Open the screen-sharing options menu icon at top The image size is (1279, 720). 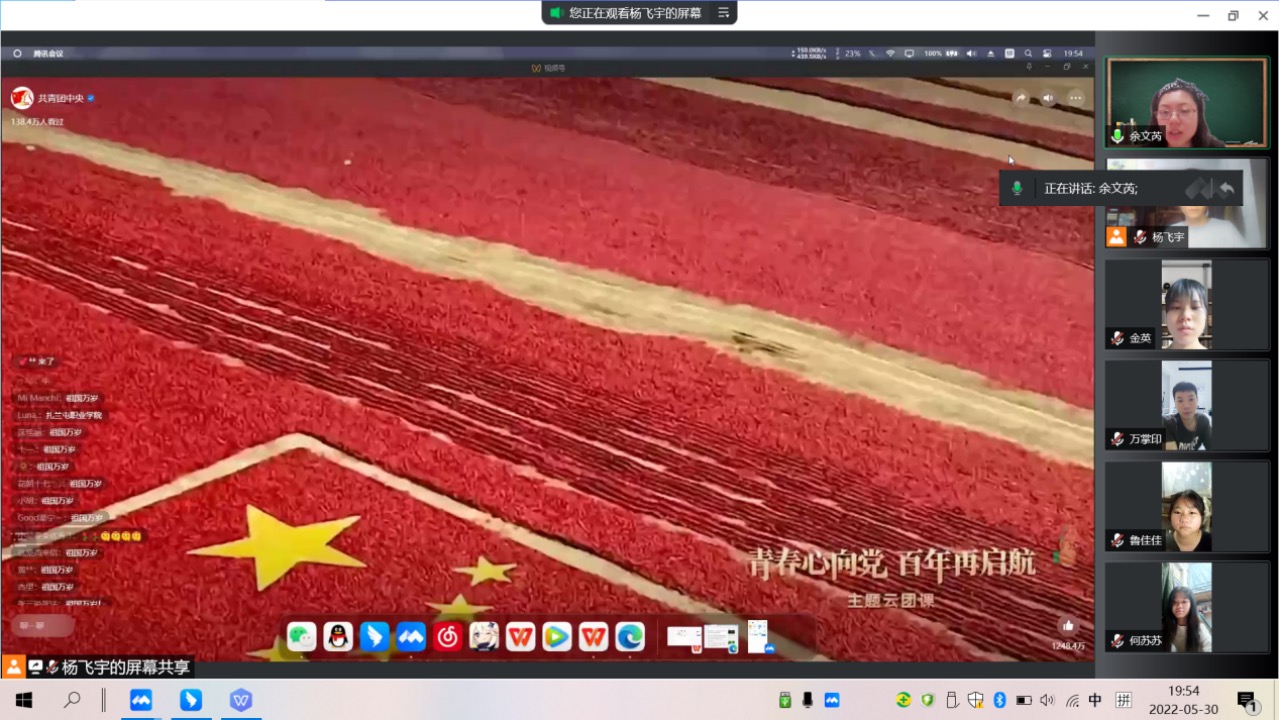click(723, 13)
